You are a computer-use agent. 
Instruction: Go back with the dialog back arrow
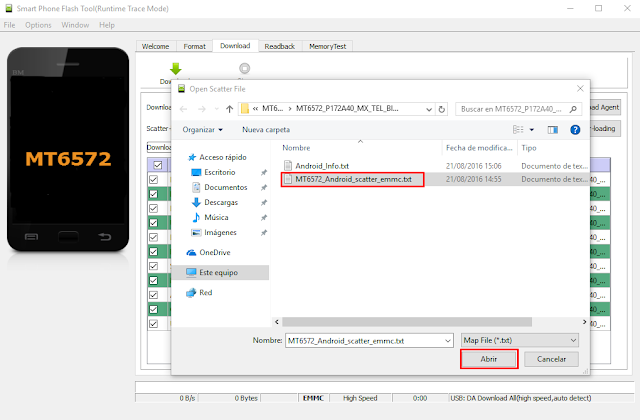coord(184,109)
